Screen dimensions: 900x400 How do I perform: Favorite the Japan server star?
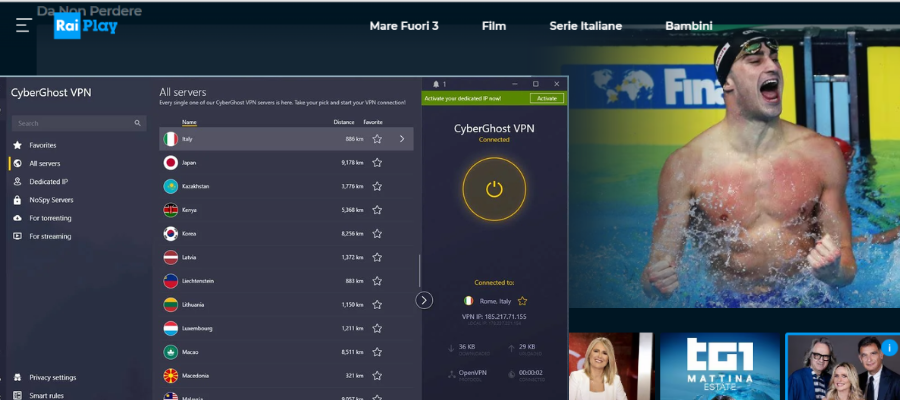[377, 163]
